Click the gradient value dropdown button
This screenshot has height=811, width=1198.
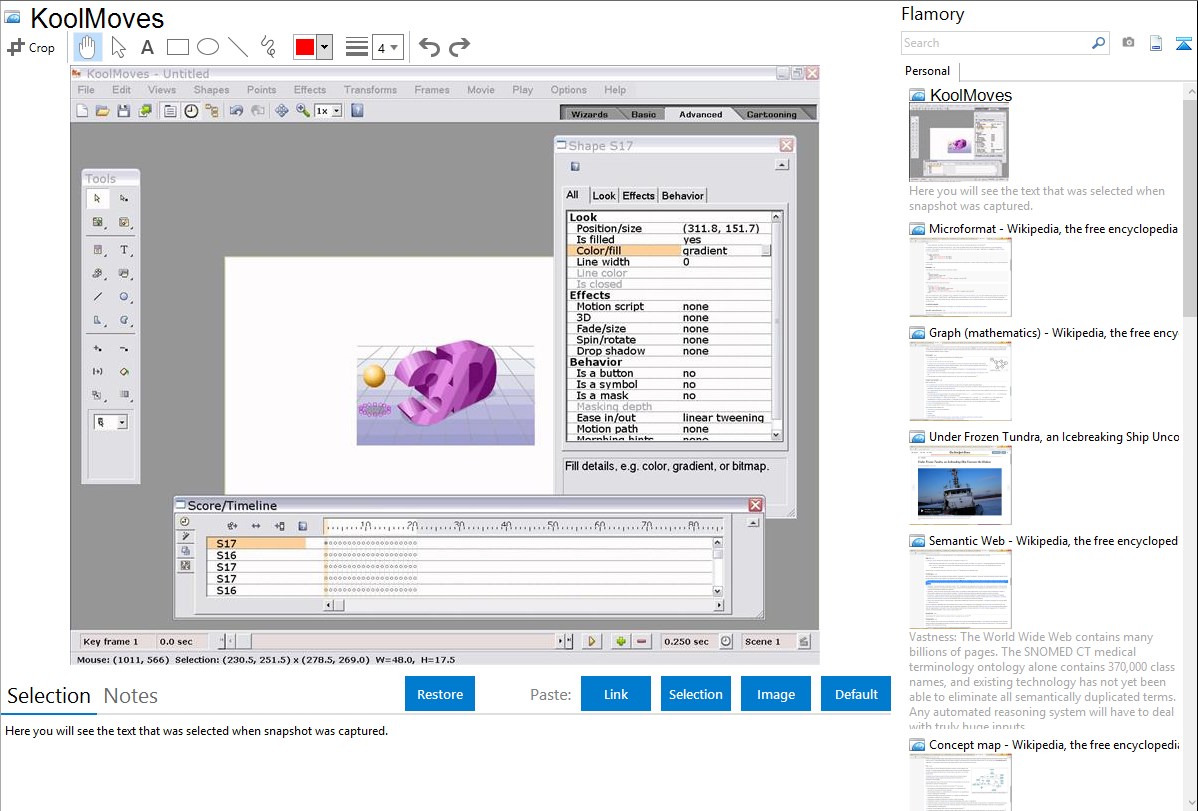tap(766, 251)
